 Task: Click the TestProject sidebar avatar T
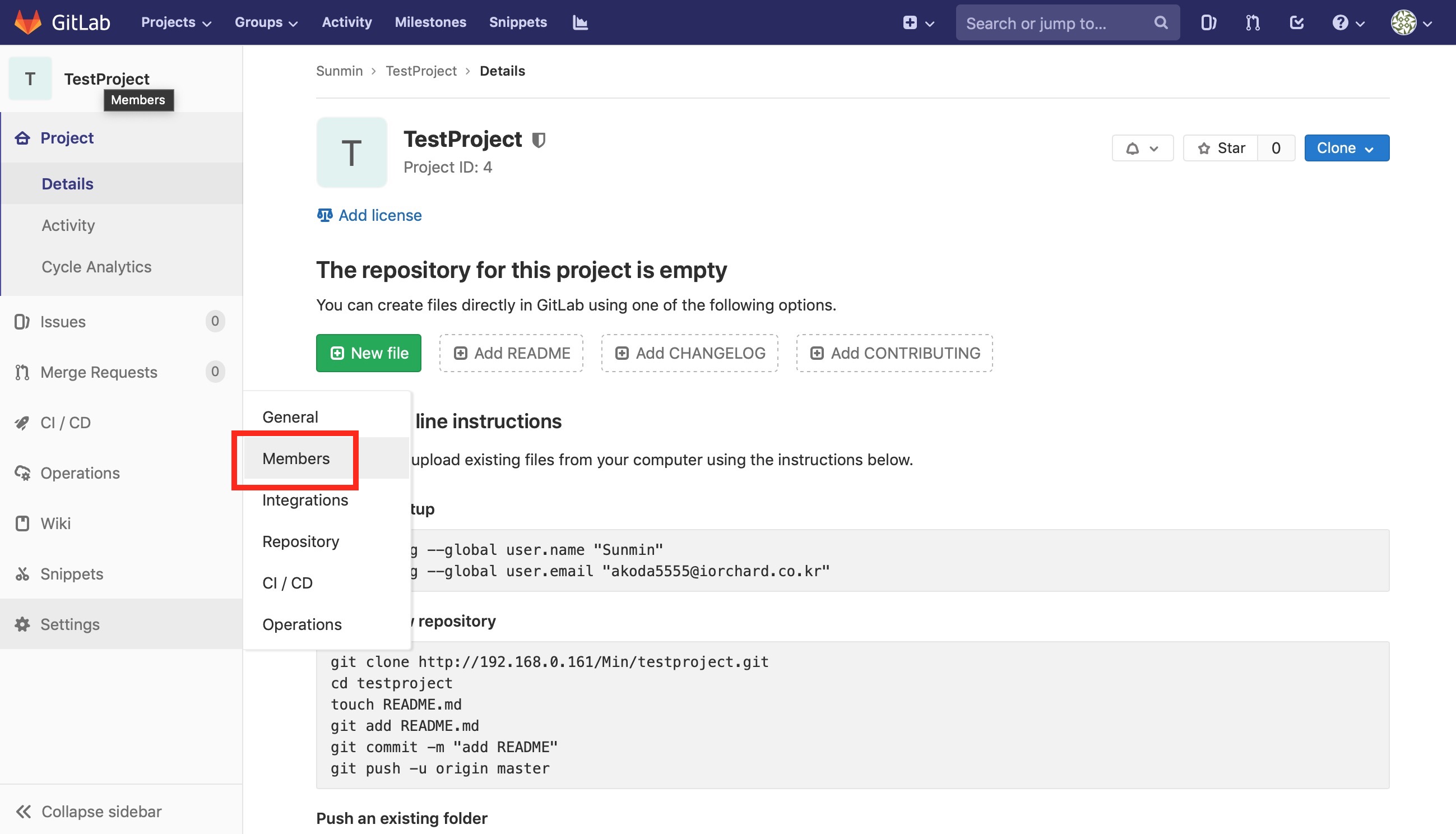coord(30,78)
